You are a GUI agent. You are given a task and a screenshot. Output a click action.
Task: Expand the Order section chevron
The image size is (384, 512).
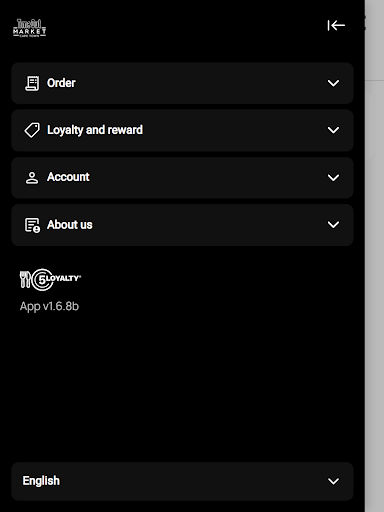point(333,83)
